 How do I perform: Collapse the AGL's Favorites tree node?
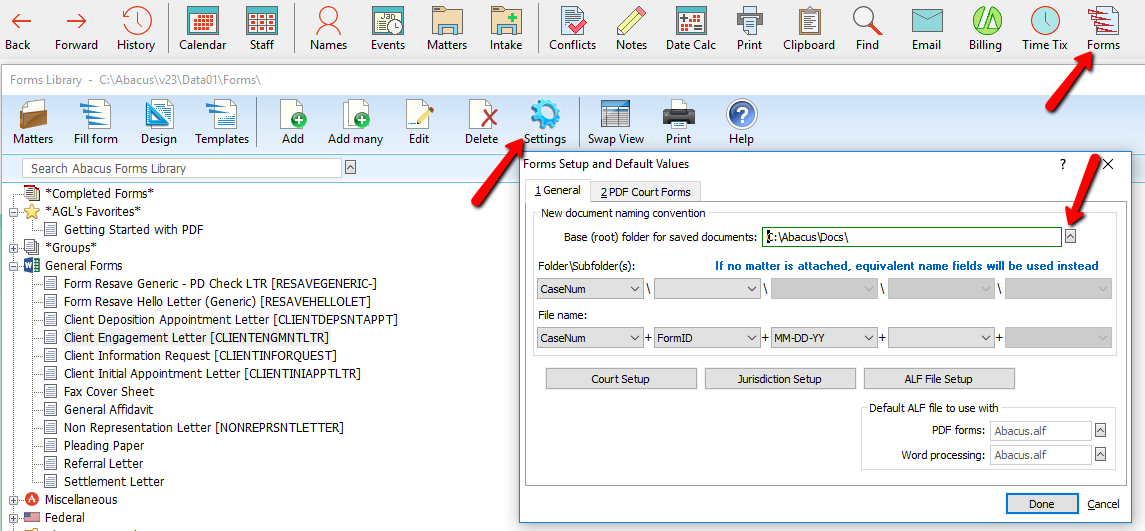(14, 212)
